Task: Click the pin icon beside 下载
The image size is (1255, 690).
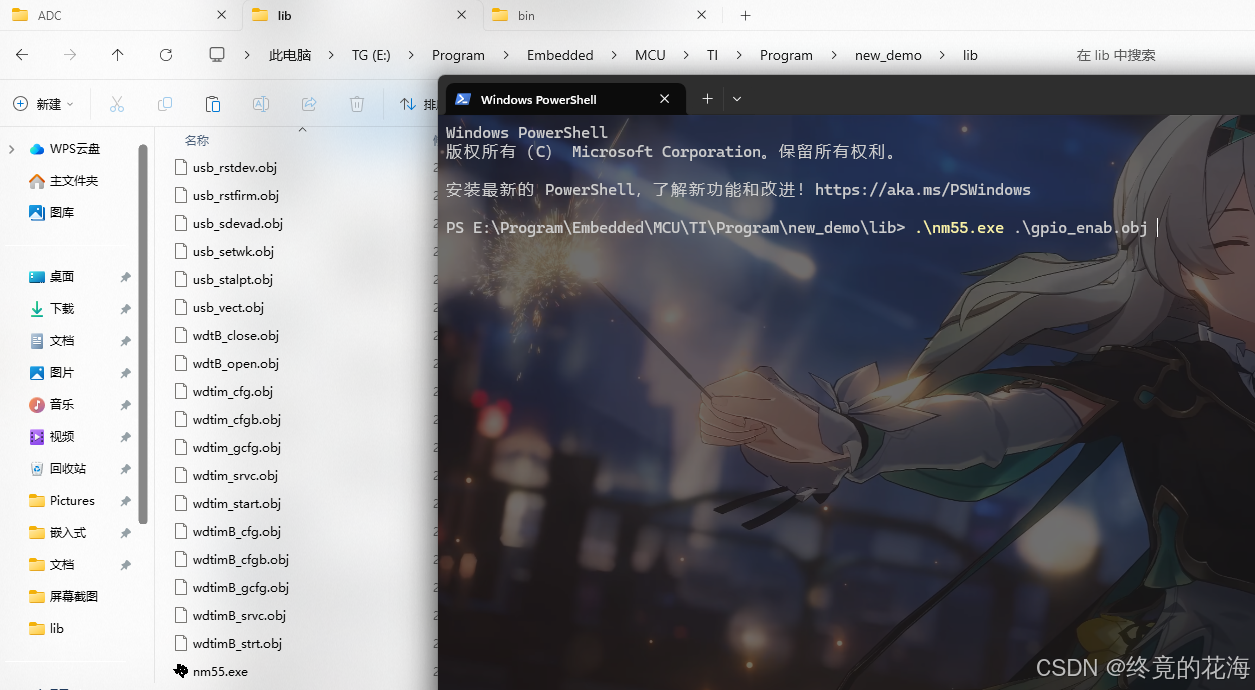Action: click(125, 309)
